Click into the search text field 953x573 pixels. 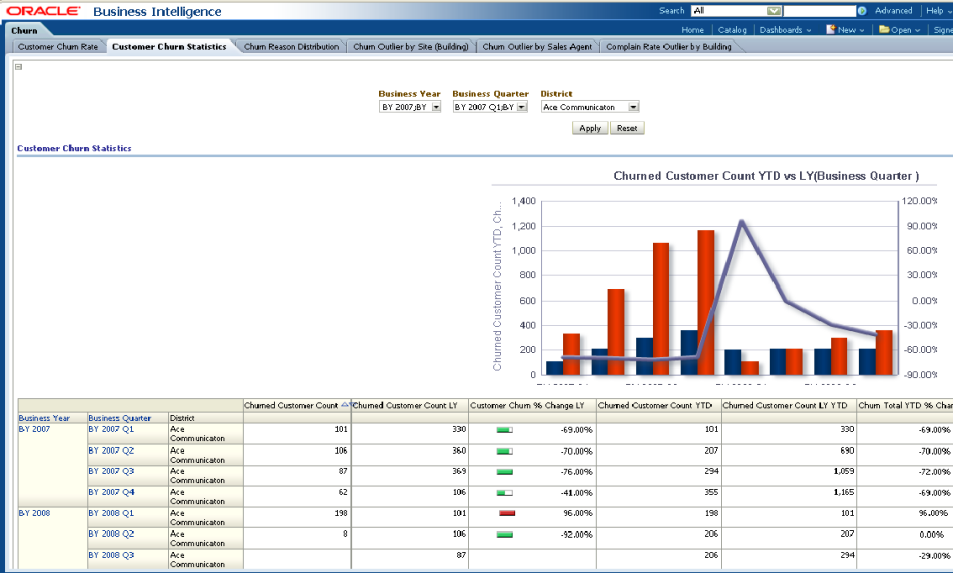(x=819, y=11)
